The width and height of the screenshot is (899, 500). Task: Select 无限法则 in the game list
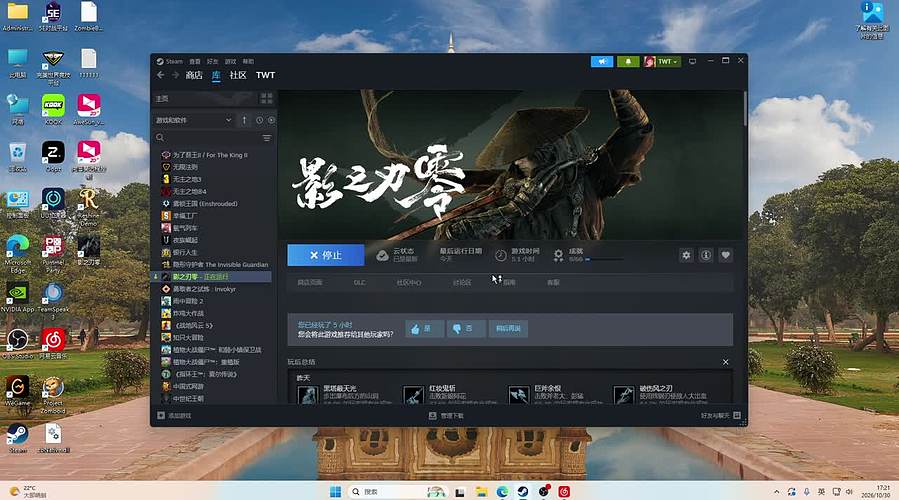[x=185, y=167]
